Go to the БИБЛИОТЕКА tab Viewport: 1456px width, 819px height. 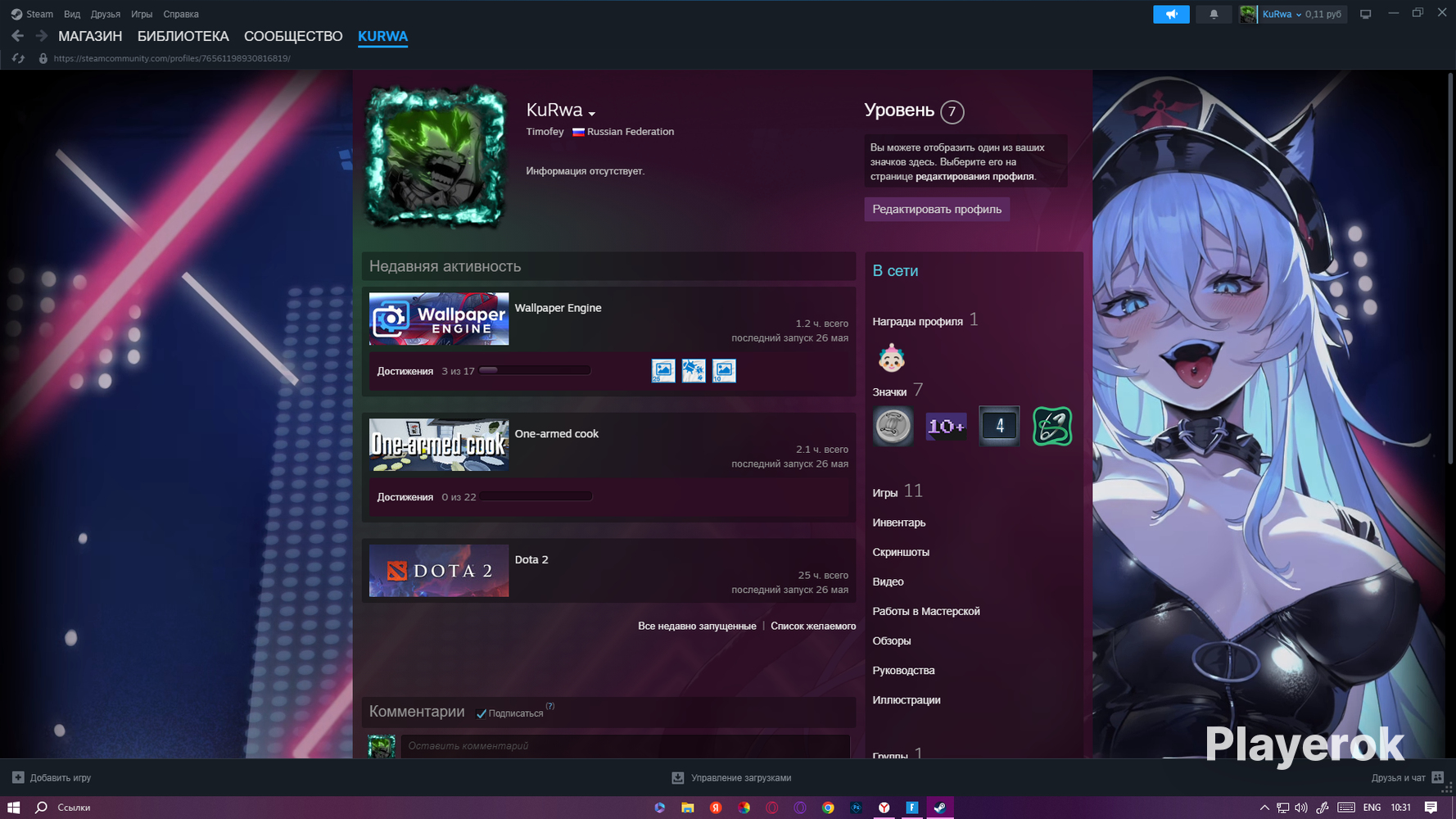click(x=183, y=36)
